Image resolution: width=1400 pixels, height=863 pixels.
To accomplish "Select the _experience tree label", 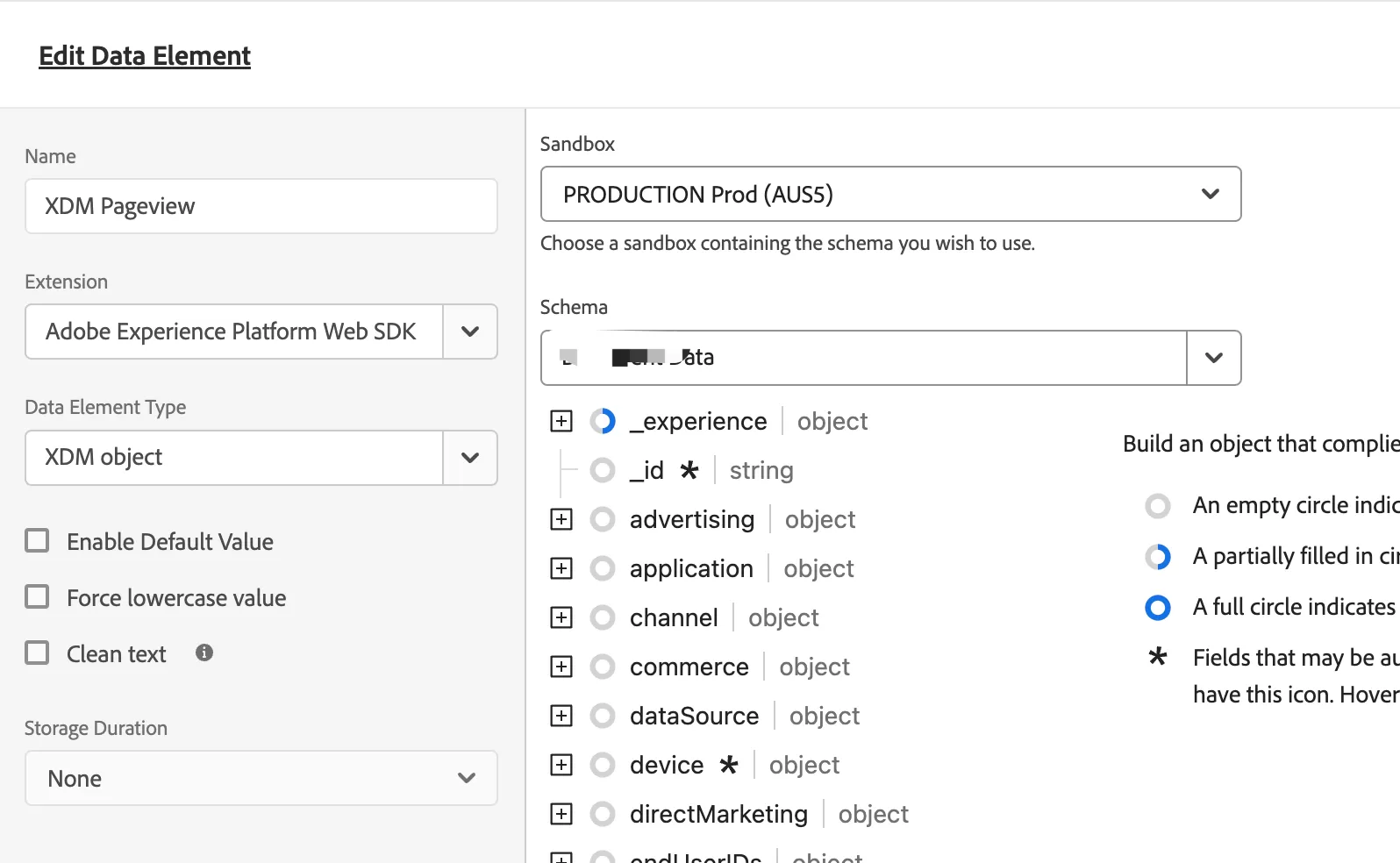I will pyautogui.click(x=698, y=421).
